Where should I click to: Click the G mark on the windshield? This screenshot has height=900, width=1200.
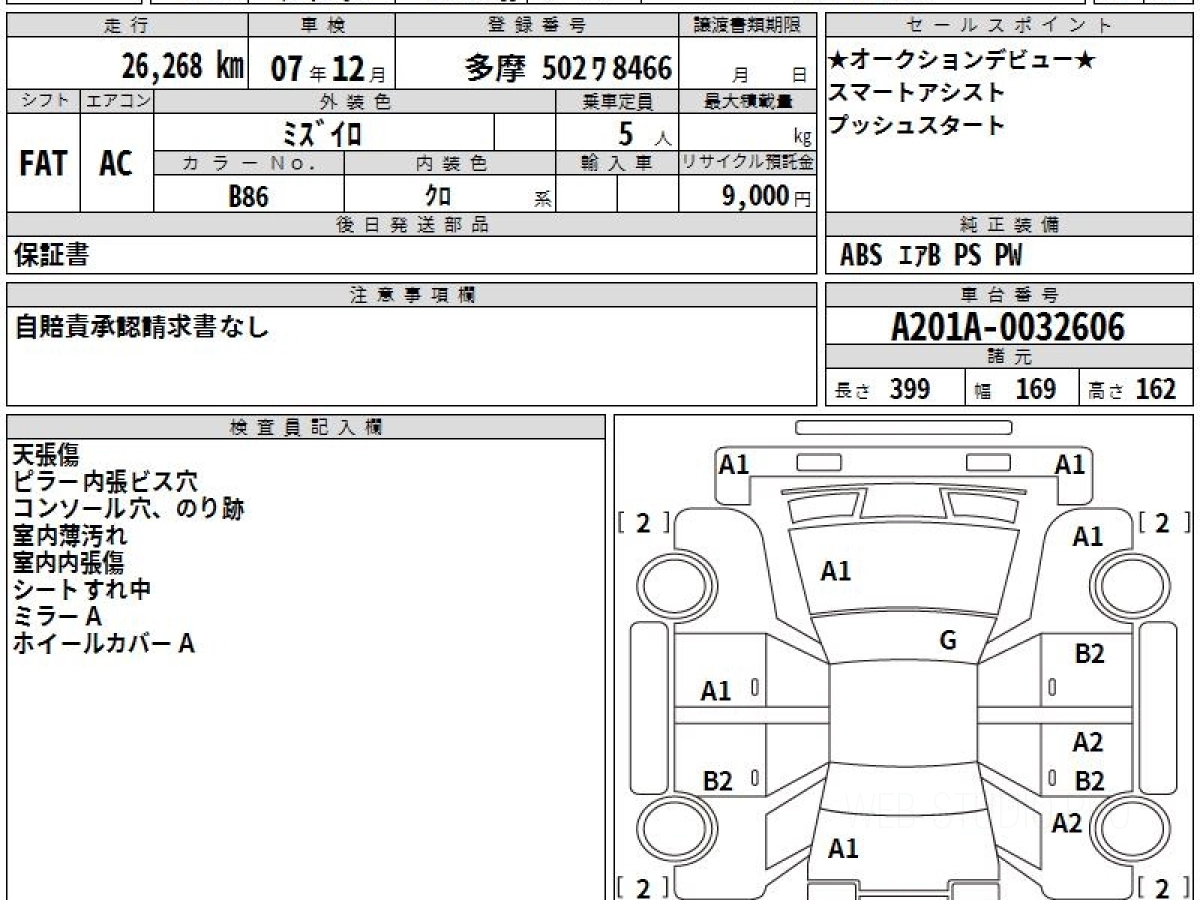[x=948, y=641]
